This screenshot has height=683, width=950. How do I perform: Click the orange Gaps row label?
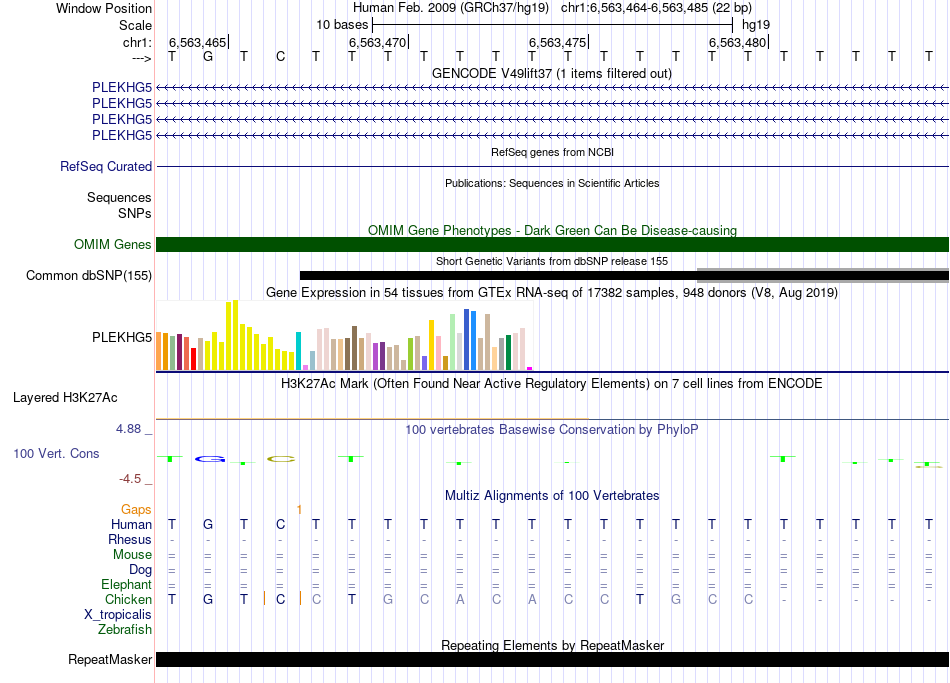(136, 510)
